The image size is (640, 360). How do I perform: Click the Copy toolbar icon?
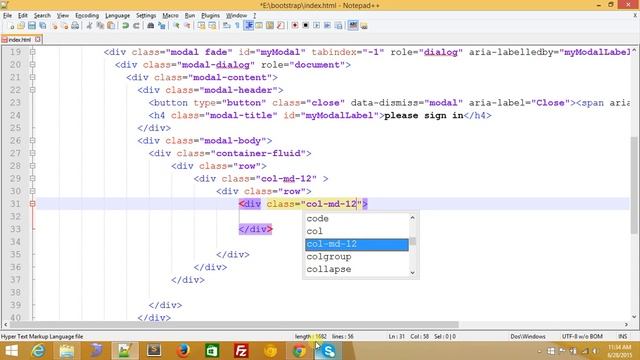100,26
